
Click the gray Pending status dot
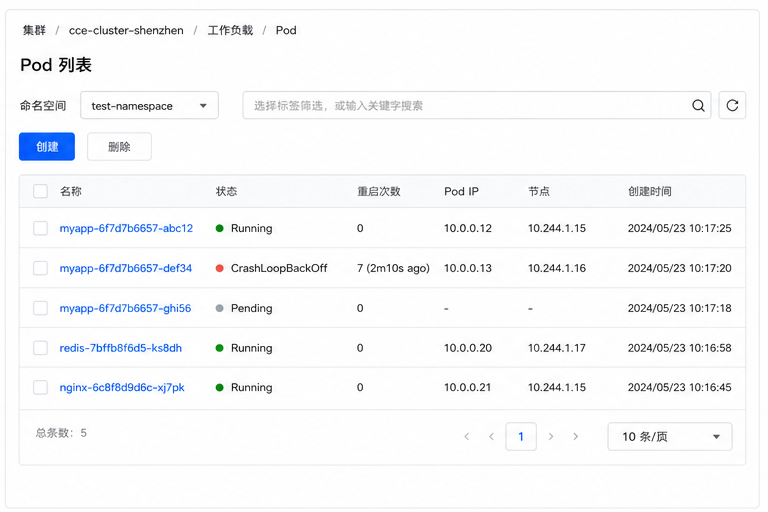pos(219,308)
